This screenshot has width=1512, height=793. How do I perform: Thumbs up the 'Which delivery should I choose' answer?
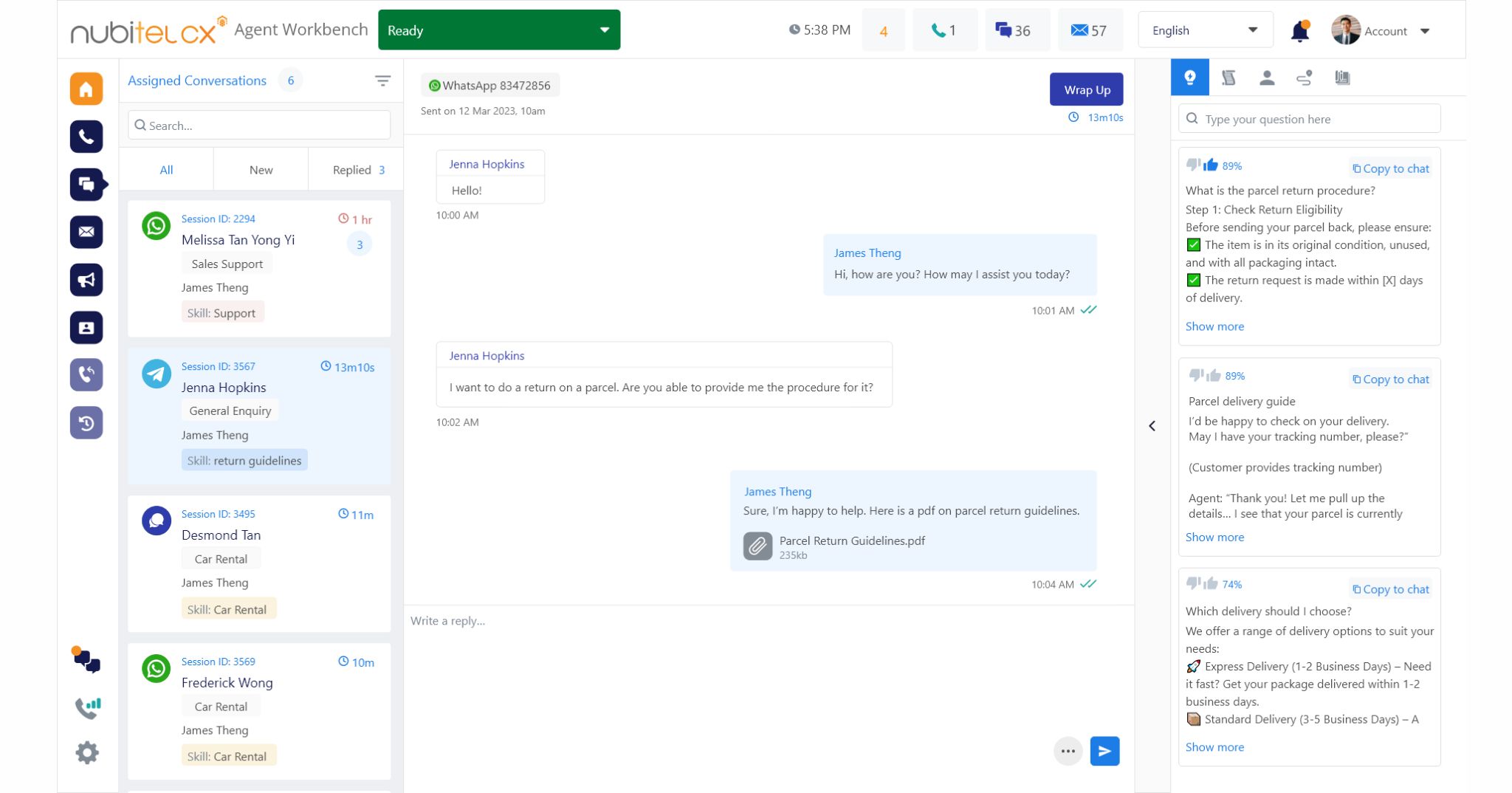(1210, 584)
